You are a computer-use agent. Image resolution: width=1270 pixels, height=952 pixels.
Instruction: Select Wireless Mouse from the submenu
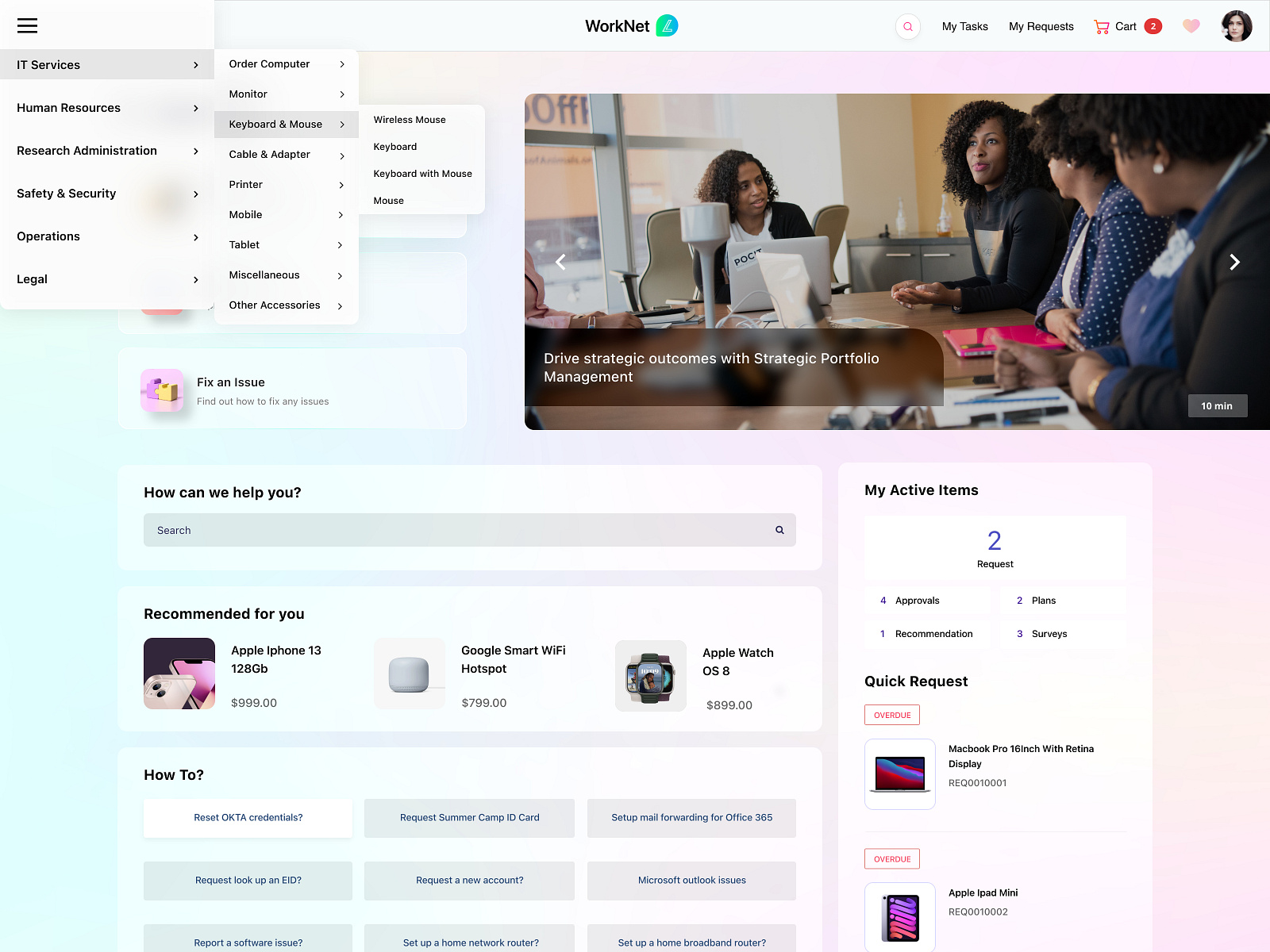point(409,119)
